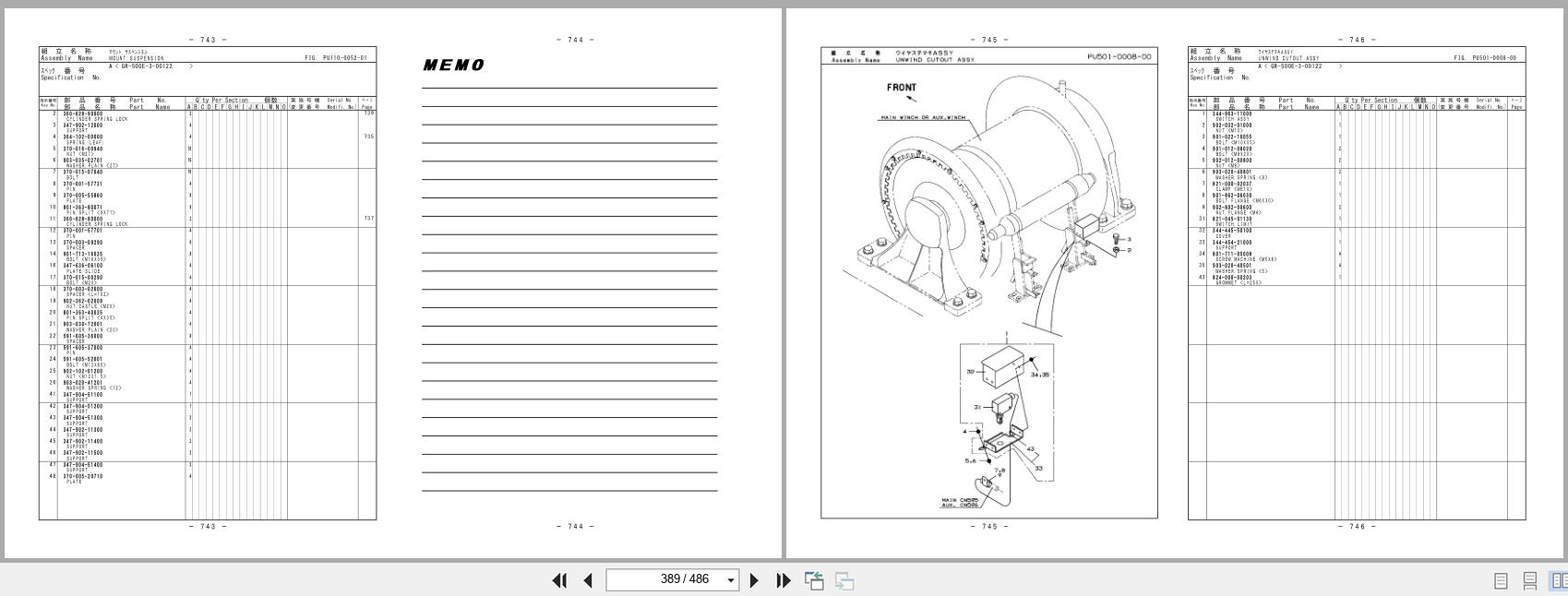Screen dimensions: 1568x596
Task: Click part number 344-445-50100 COVER
Action: 1233,231
